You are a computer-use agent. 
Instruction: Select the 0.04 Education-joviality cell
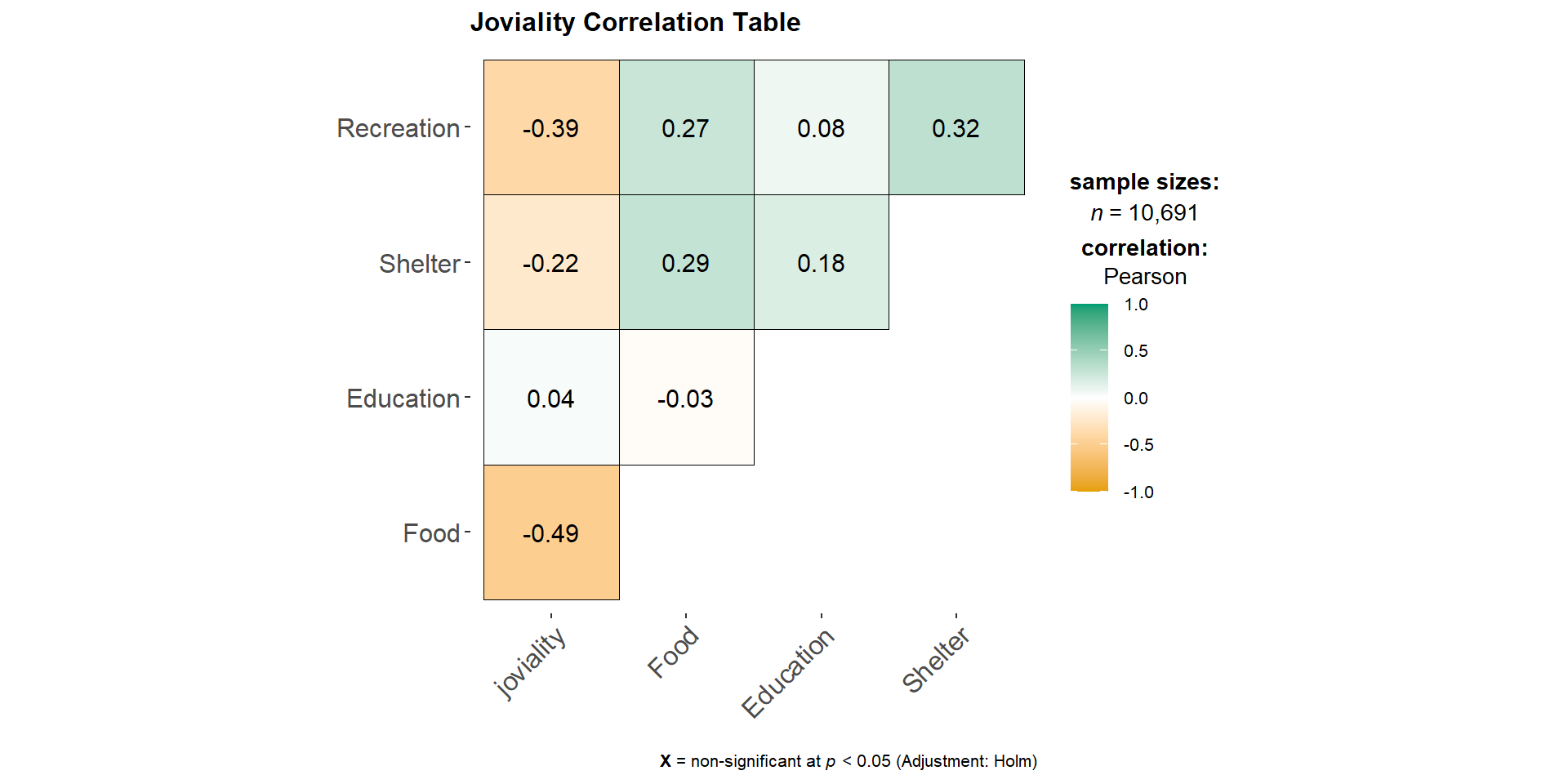(551, 399)
